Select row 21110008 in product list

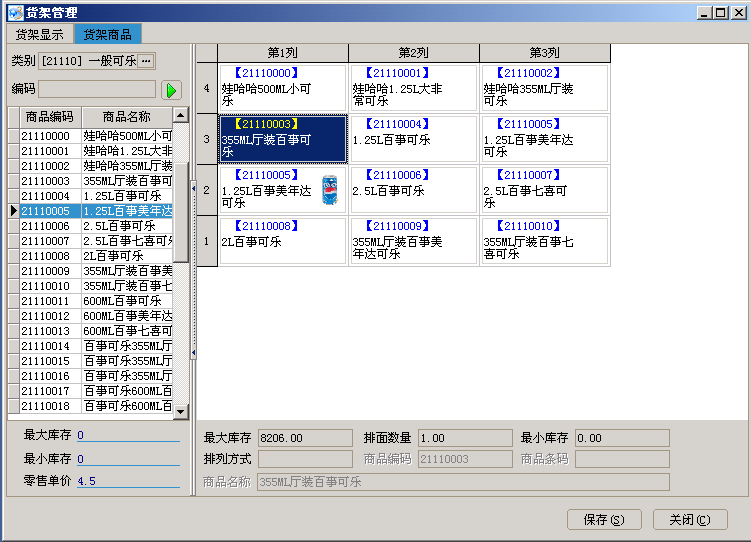(x=91, y=256)
